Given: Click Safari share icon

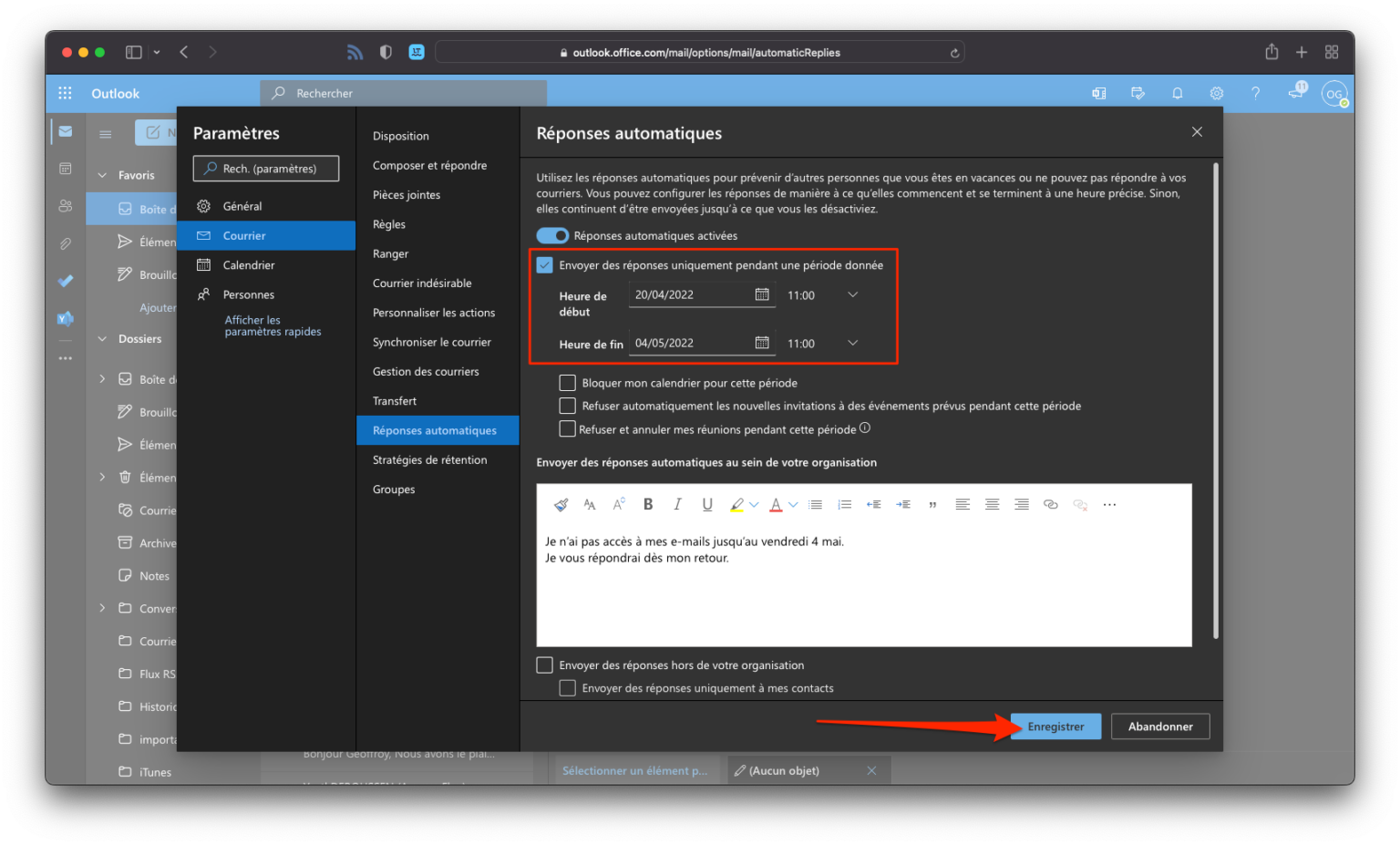Looking at the screenshot, I should point(1271,52).
